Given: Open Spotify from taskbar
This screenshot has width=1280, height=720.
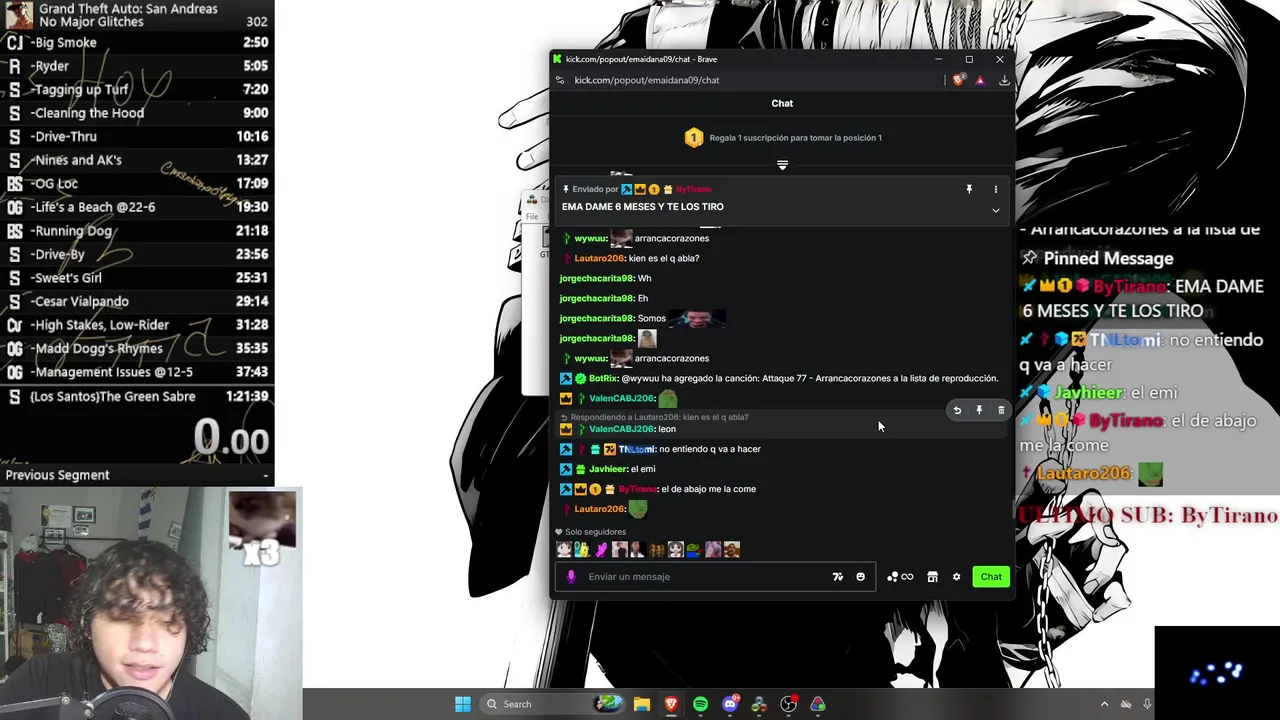Looking at the screenshot, I should [x=700, y=704].
